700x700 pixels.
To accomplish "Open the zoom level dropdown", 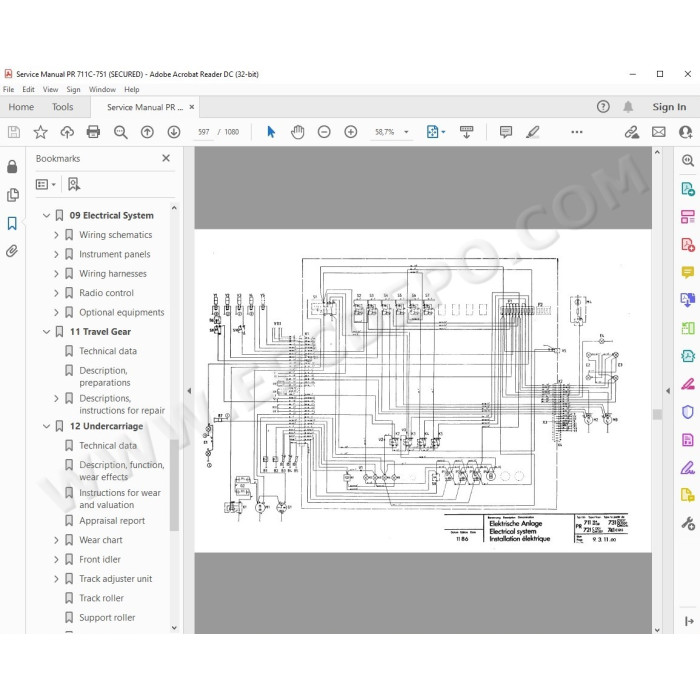I will pos(406,132).
